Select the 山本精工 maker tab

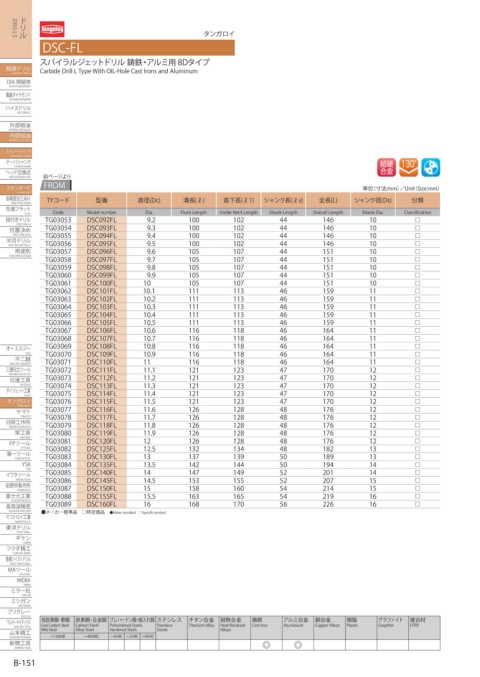[16, 634]
